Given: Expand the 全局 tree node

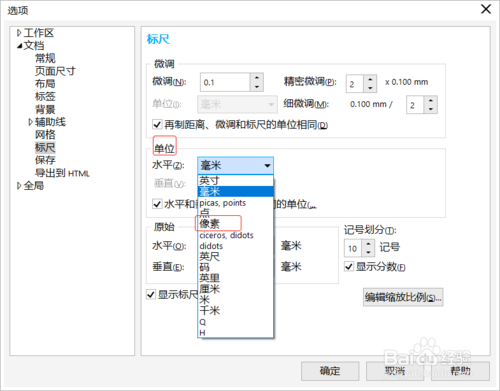Looking at the screenshot, I should [19, 186].
